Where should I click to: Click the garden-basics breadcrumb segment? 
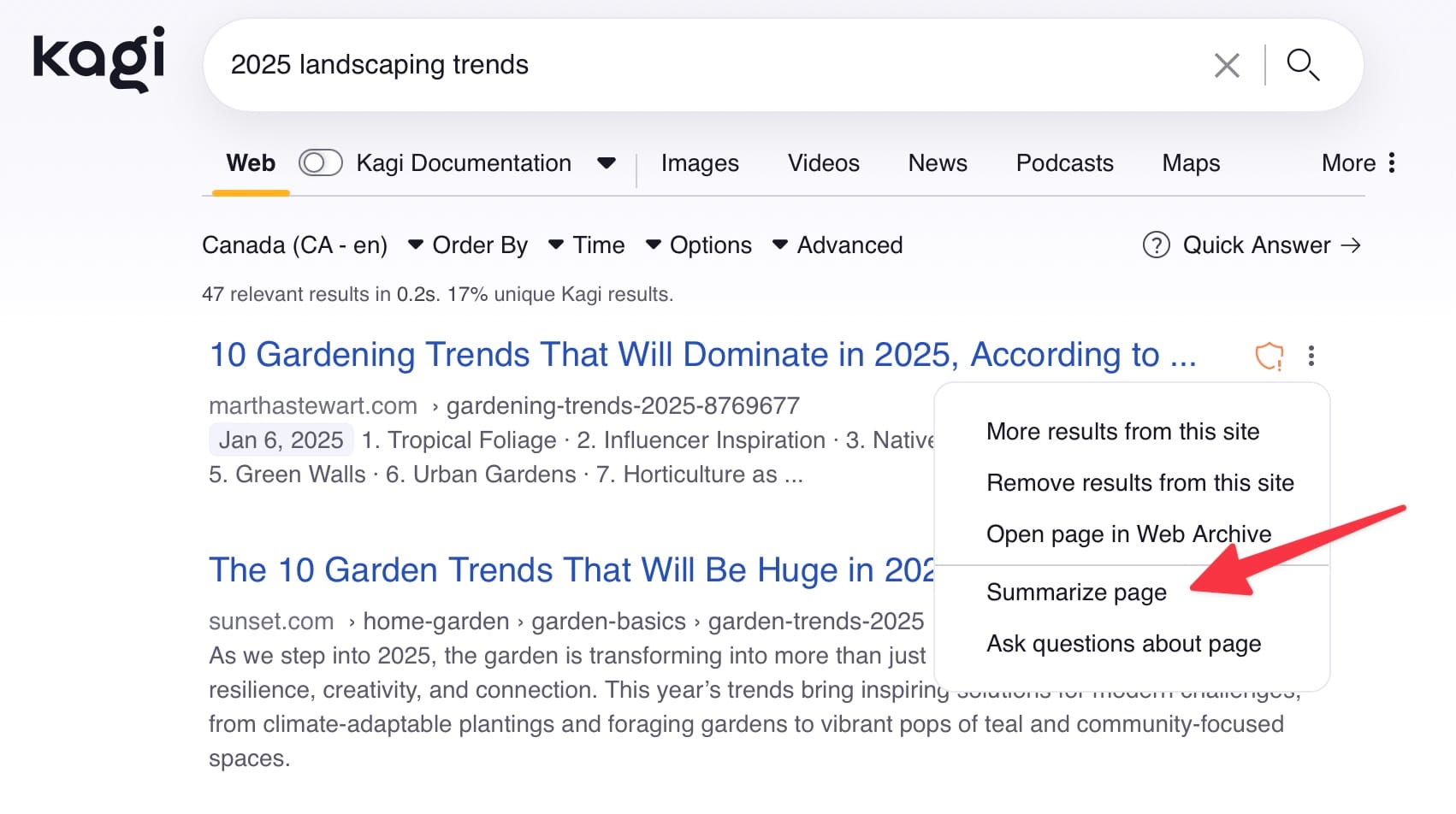point(608,621)
